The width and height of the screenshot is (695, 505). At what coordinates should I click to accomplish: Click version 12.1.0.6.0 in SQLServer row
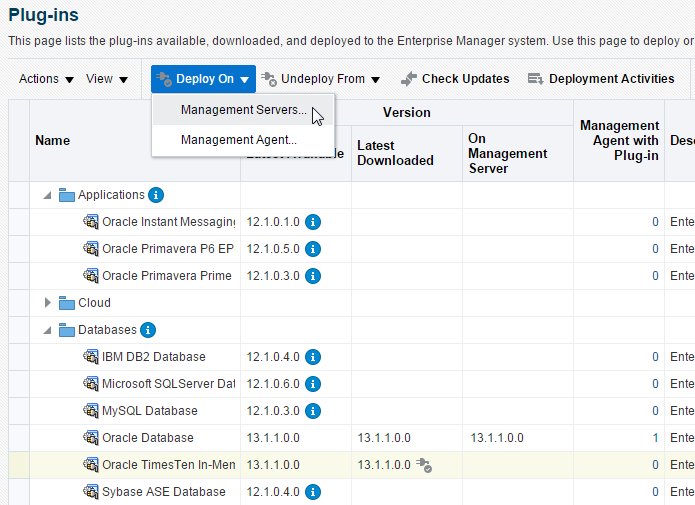coord(273,384)
